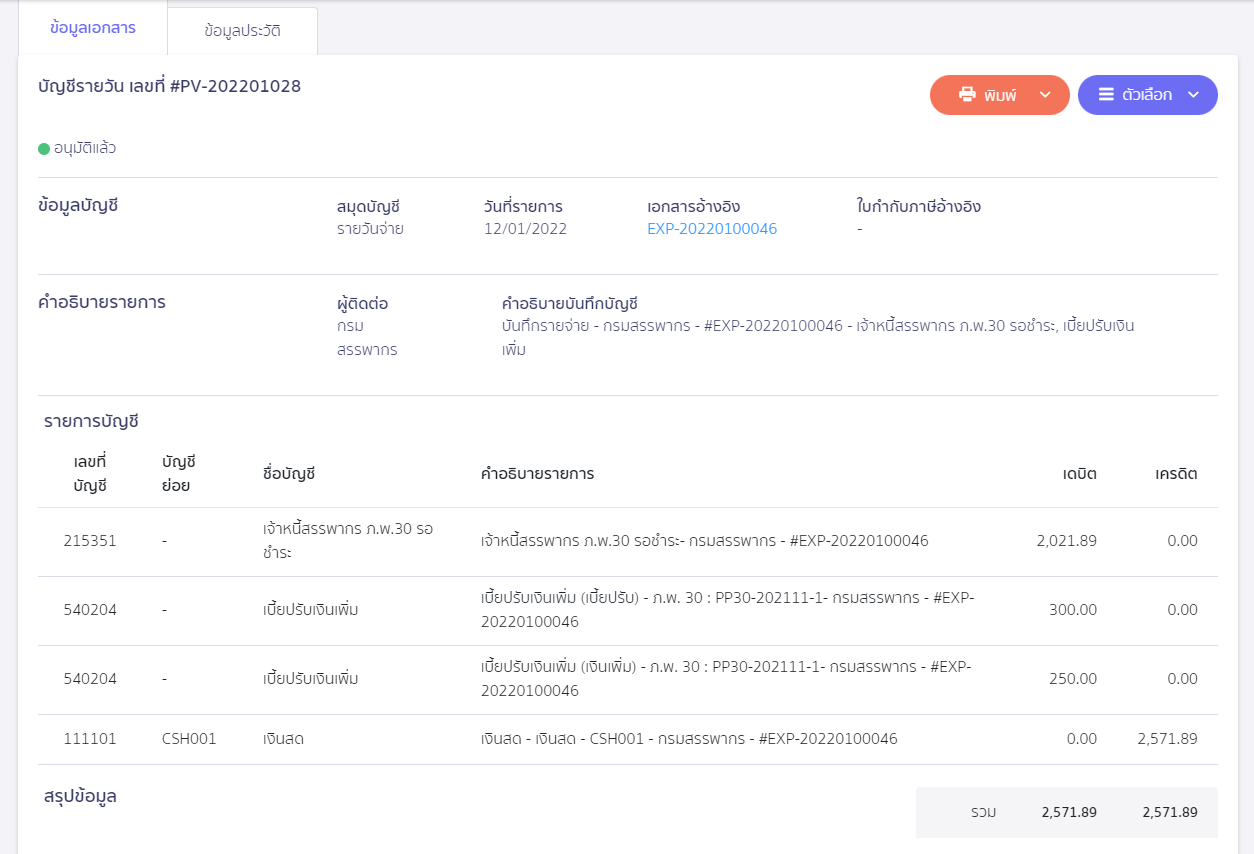
Task: Click the printer icon on the พิมพ์ button
Action: point(967,95)
